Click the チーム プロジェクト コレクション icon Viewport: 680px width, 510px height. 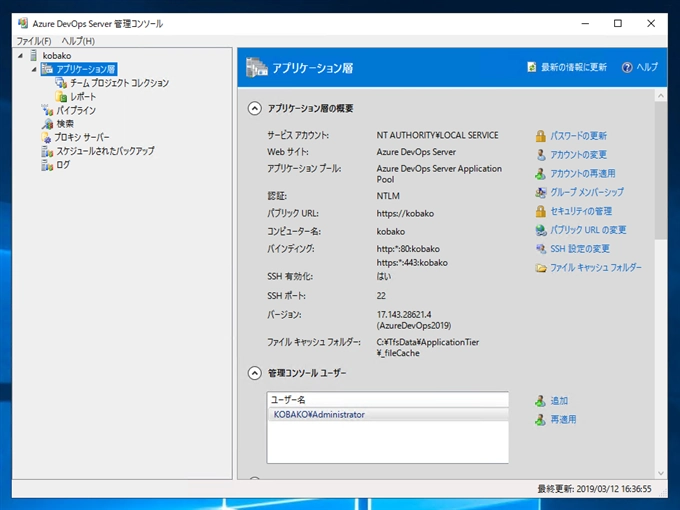point(61,83)
